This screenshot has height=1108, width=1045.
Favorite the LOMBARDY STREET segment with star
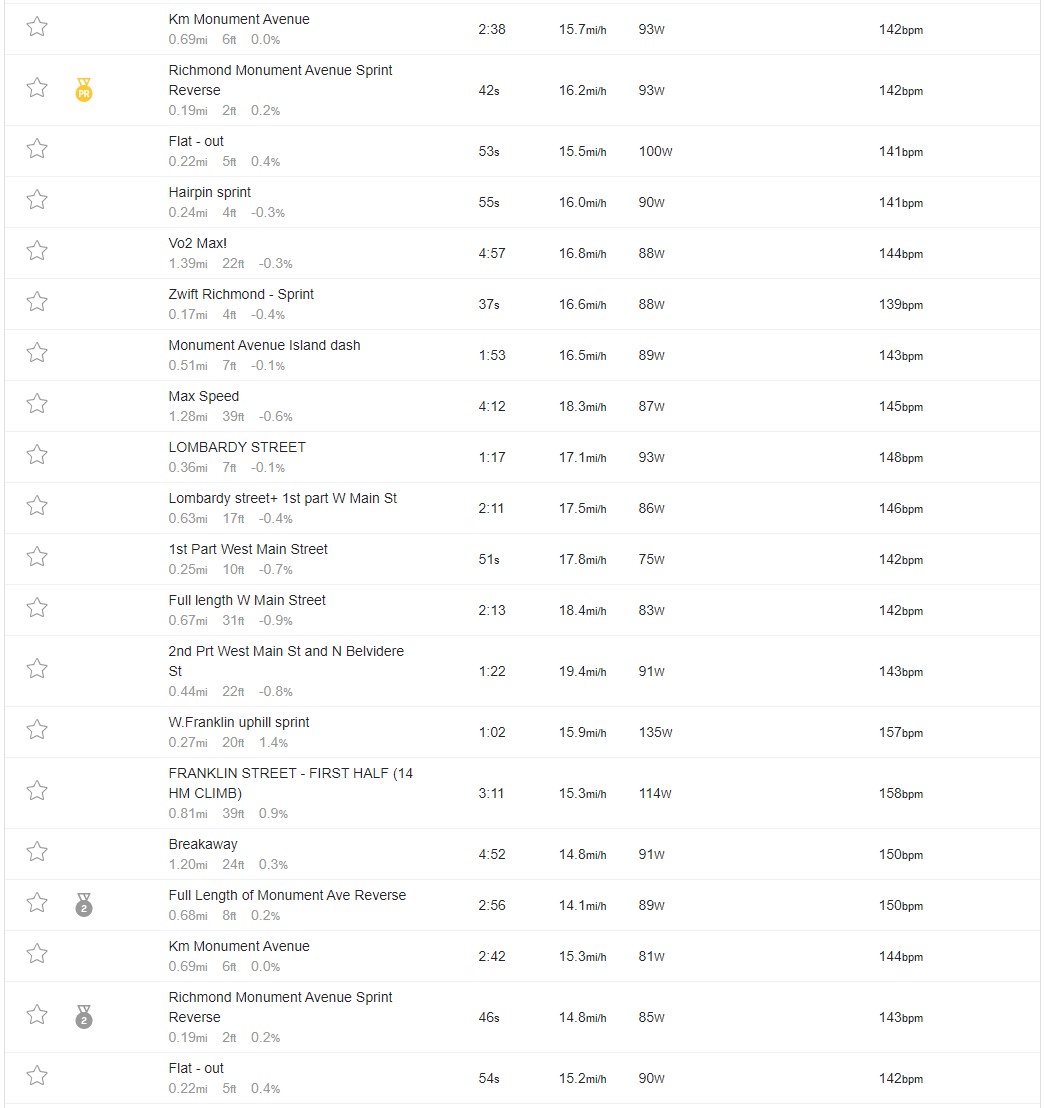(37, 454)
